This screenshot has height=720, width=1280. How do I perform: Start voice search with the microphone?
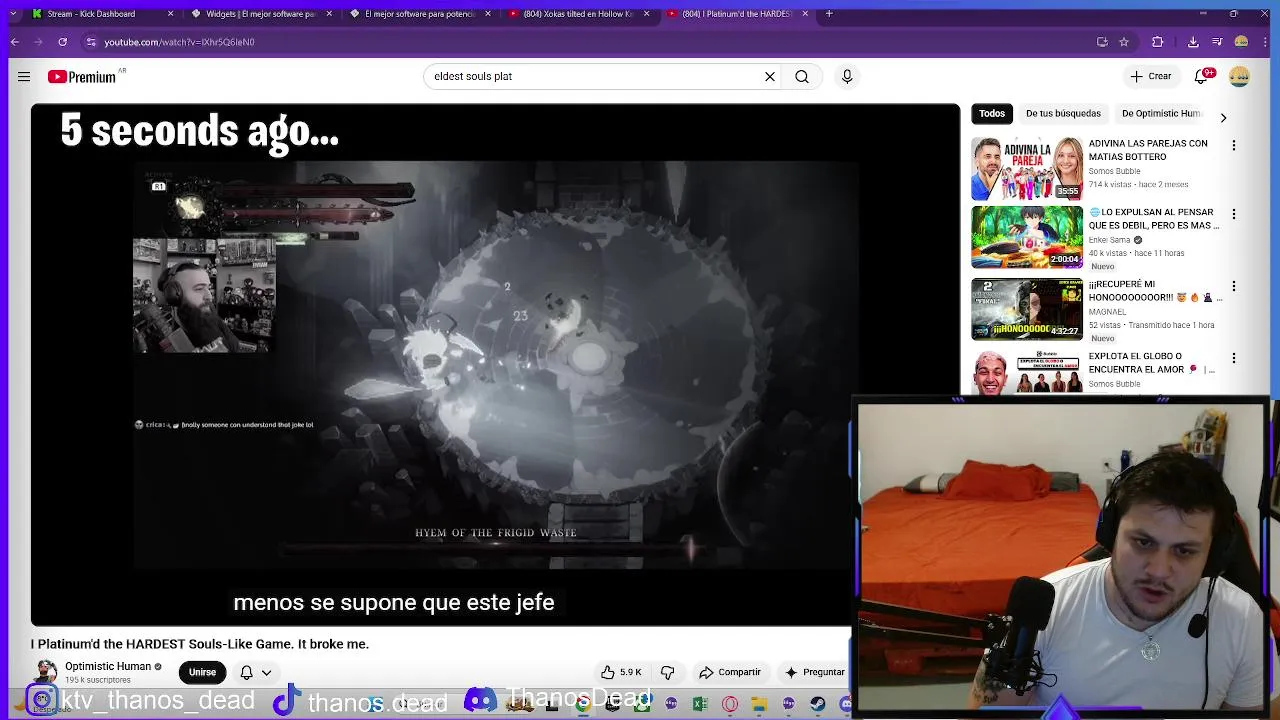coord(847,76)
